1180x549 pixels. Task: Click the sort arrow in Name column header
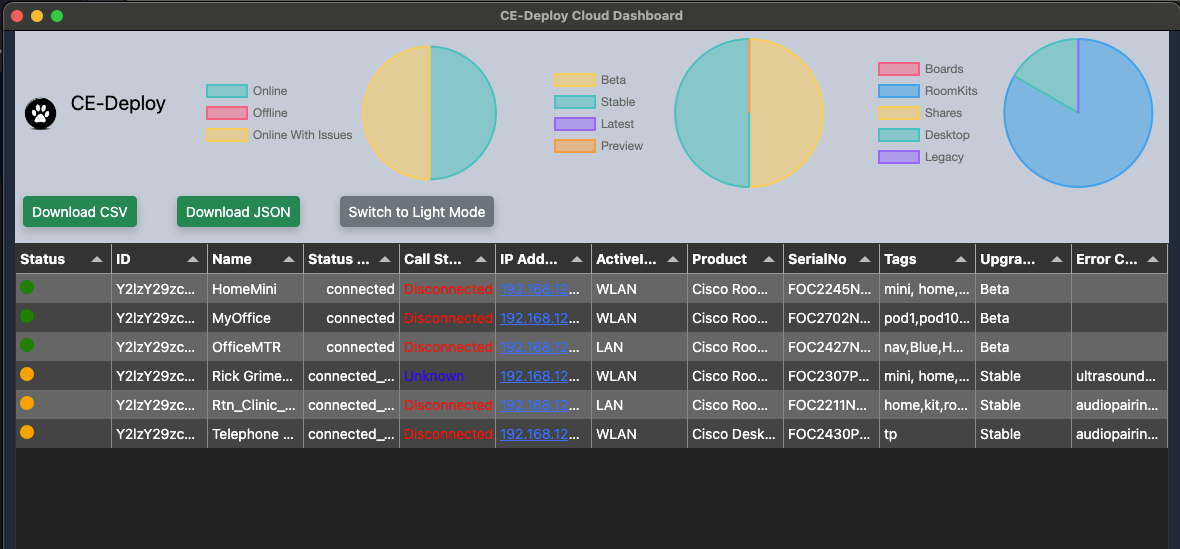click(289, 259)
